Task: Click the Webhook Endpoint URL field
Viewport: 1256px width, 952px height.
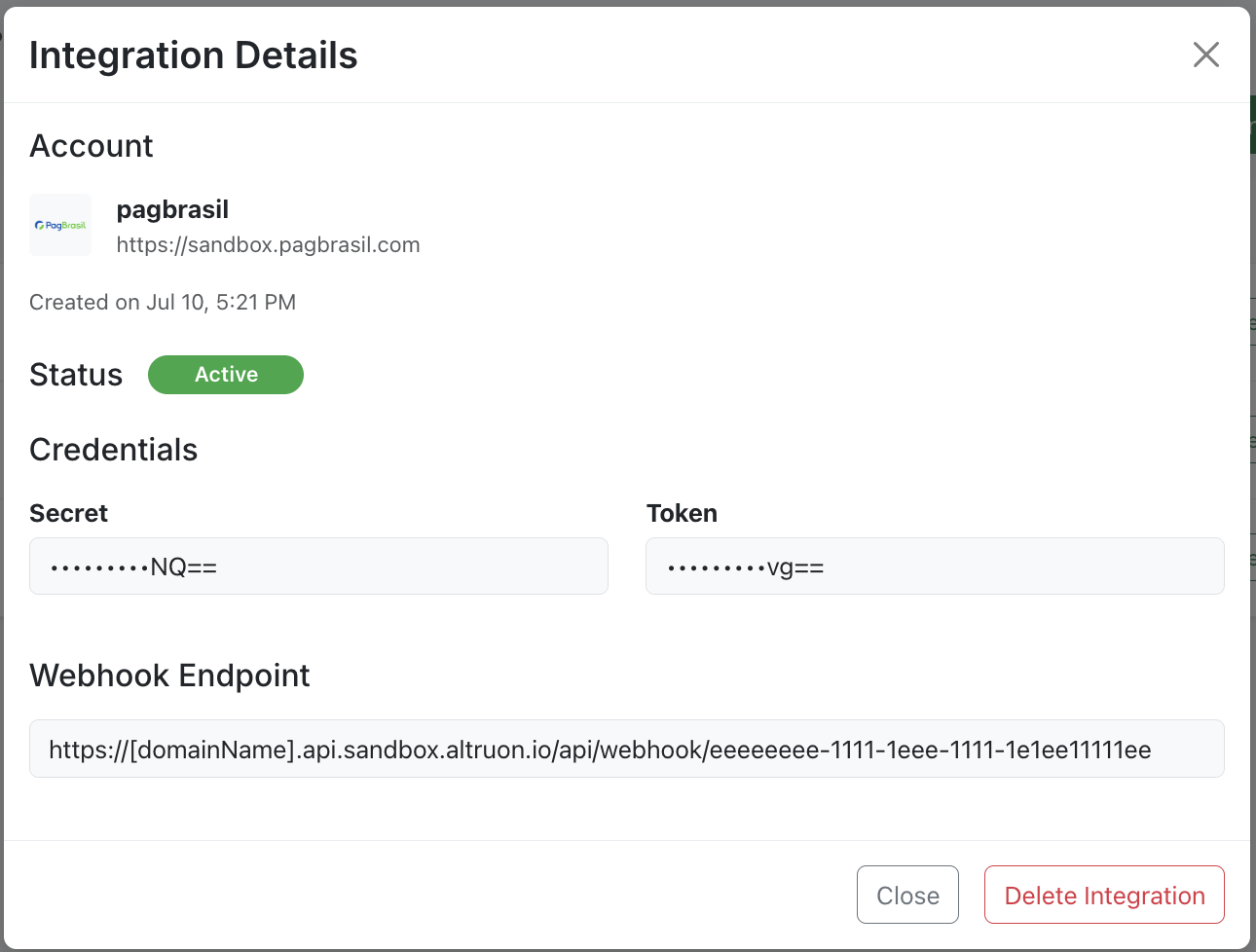Action: coord(627,749)
